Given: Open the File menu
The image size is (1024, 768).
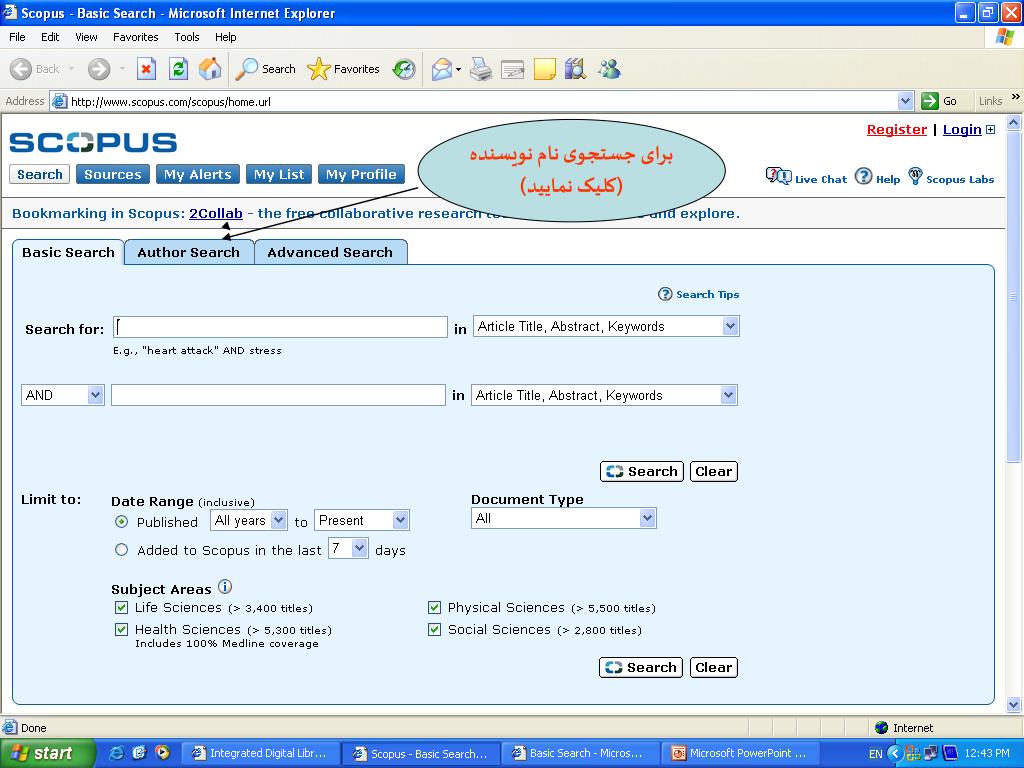Looking at the screenshot, I should click(17, 37).
